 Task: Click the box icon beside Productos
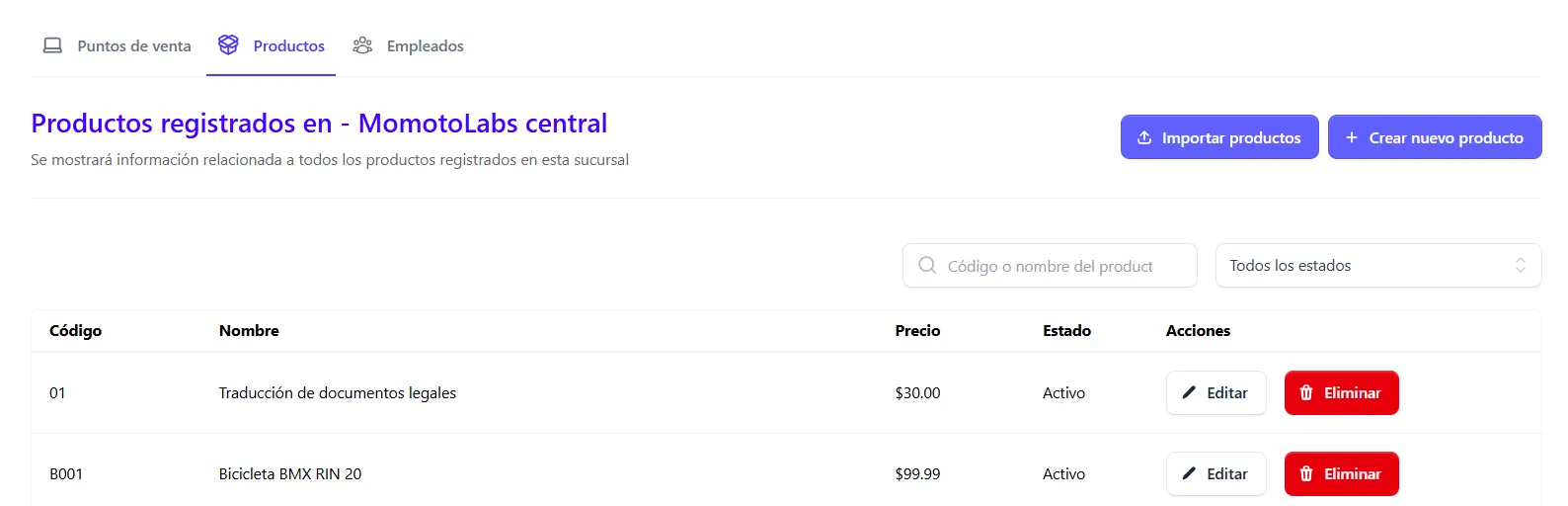pos(228,44)
